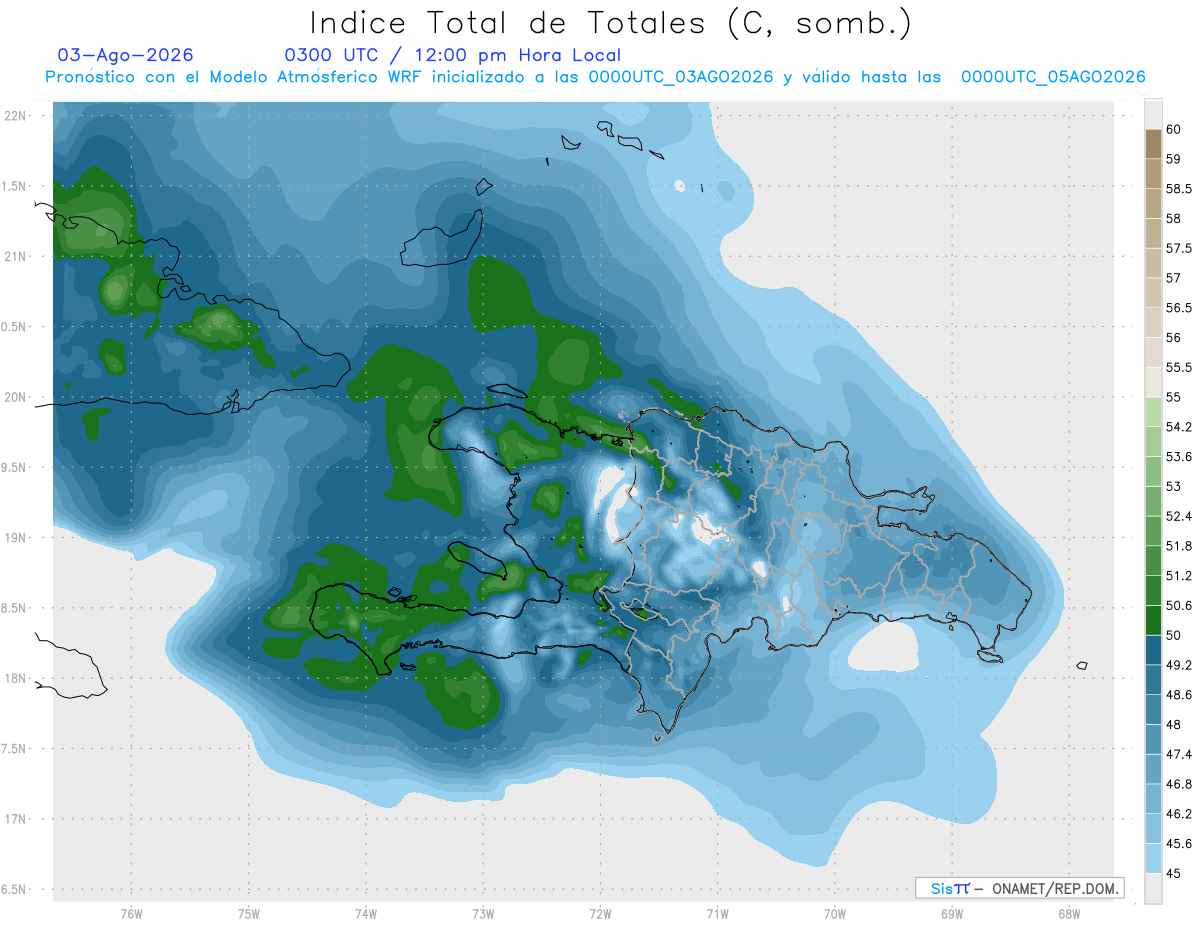This screenshot has height=927, width=1200.
Task: Click the '68W' longitude label
Action: point(1068,913)
